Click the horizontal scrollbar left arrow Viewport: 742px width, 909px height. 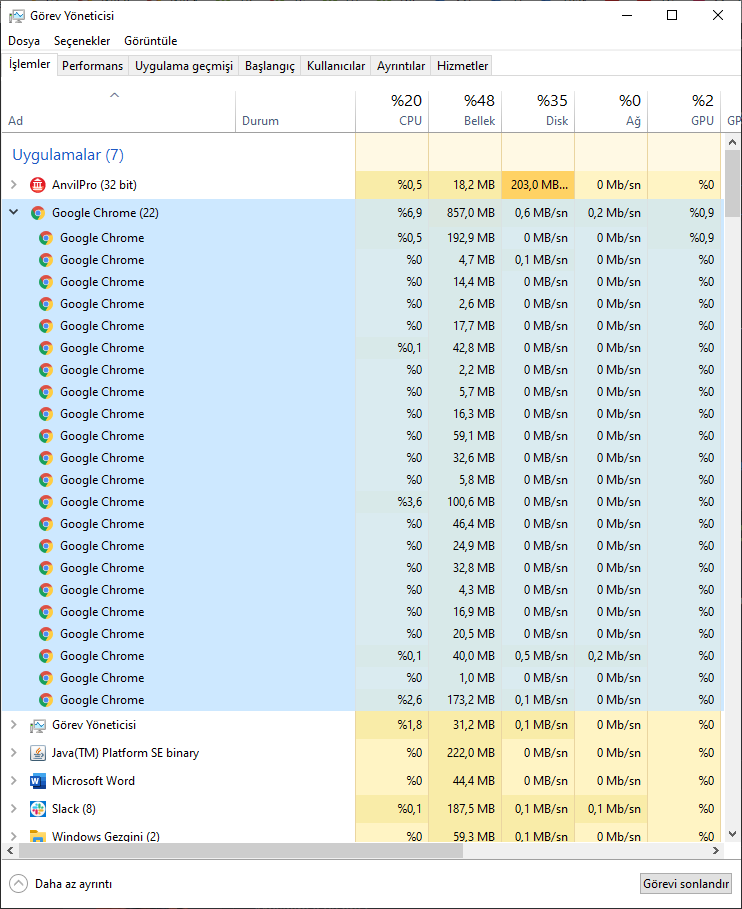[9, 850]
